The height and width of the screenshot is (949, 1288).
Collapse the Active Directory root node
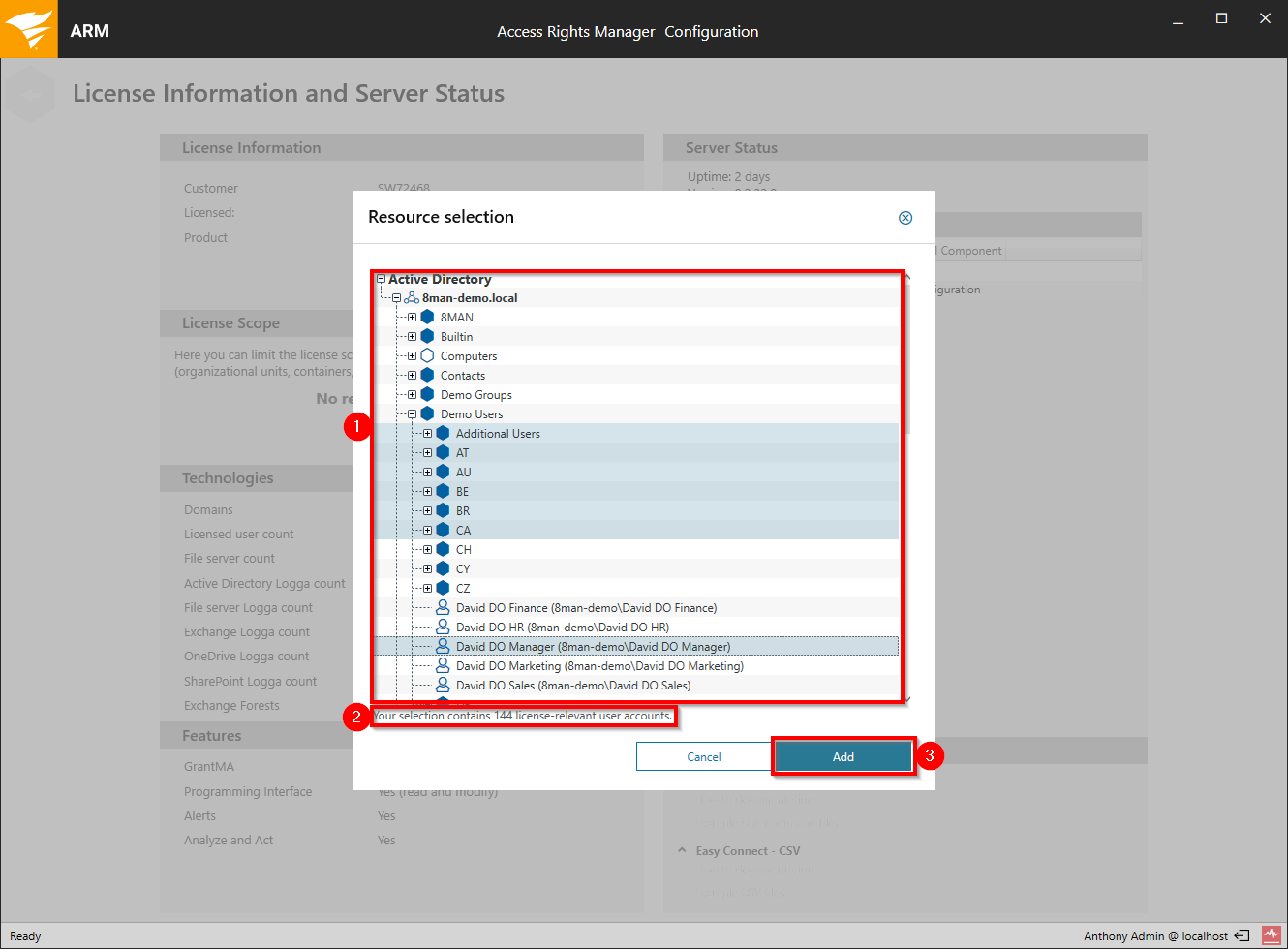(x=381, y=279)
